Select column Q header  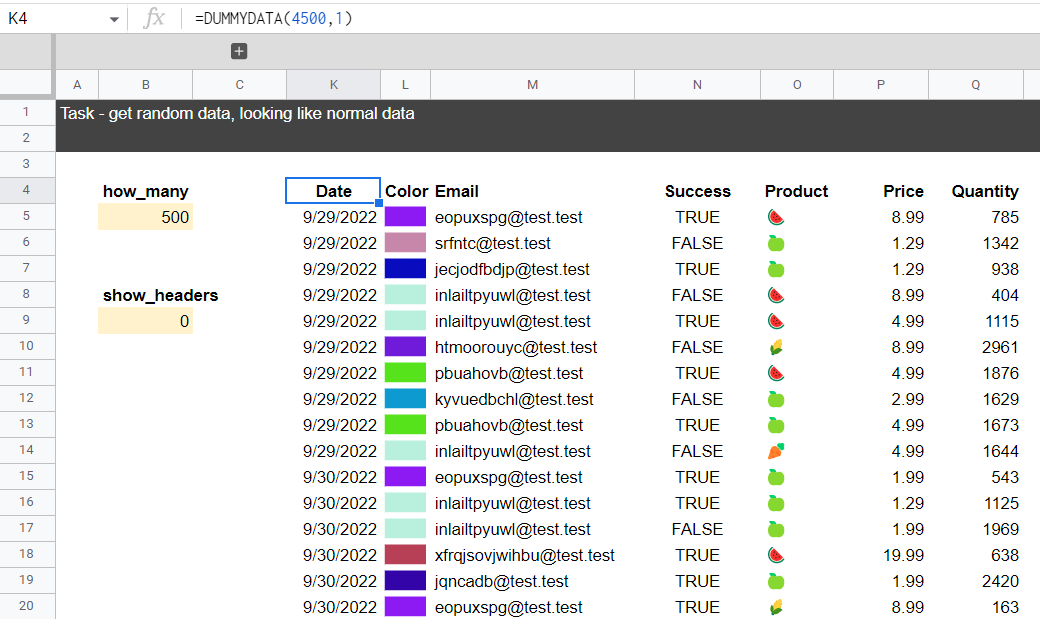(x=976, y=85)
